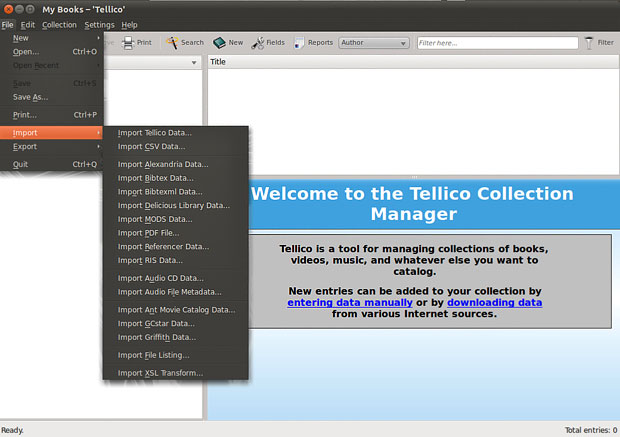The image size is (620, 437).
Task: Select Import MODS Data...
Action: [x=176, y=219]
